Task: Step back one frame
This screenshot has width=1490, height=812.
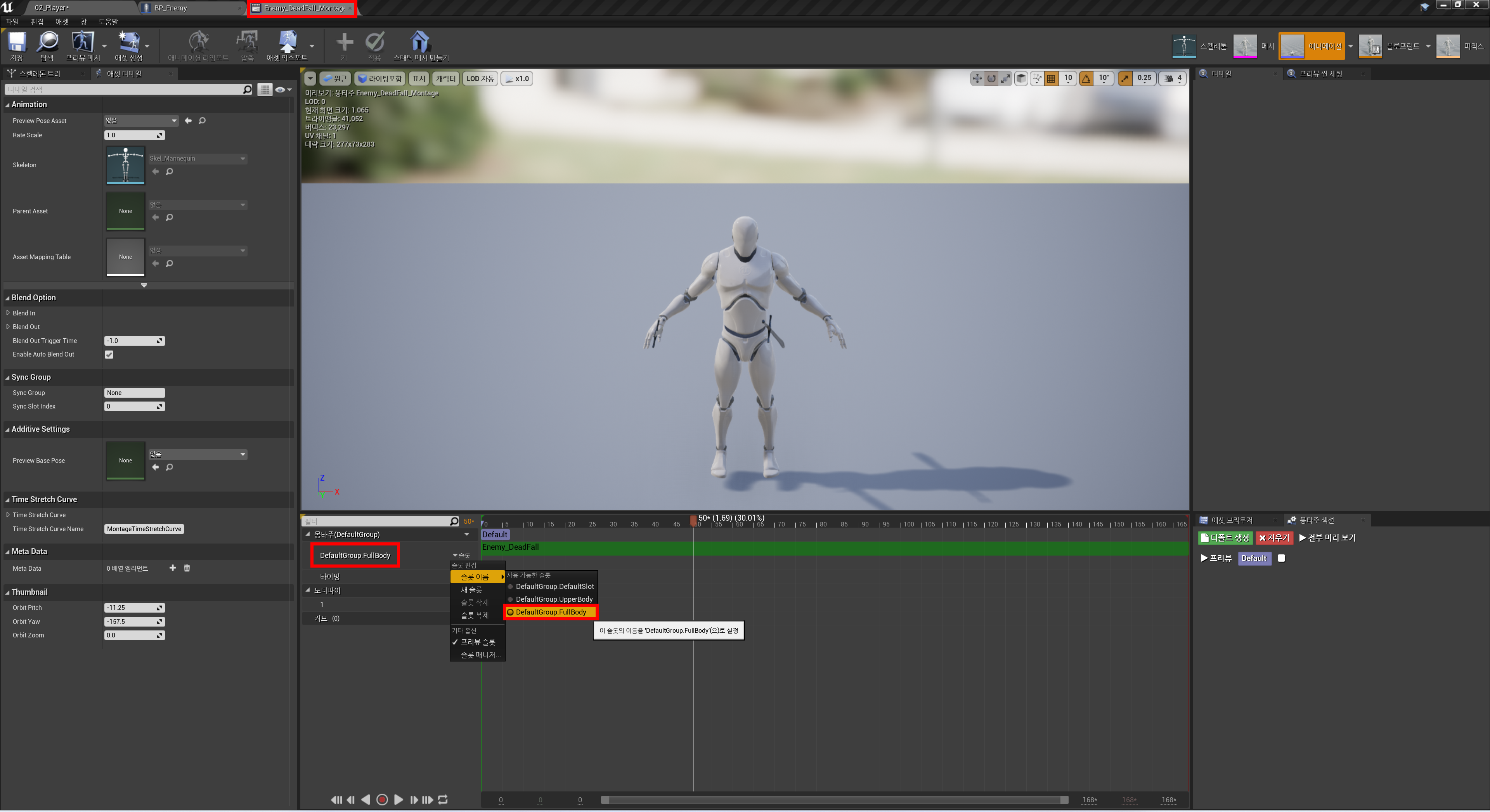Action: pyautogui.click(x=350, y=799)
